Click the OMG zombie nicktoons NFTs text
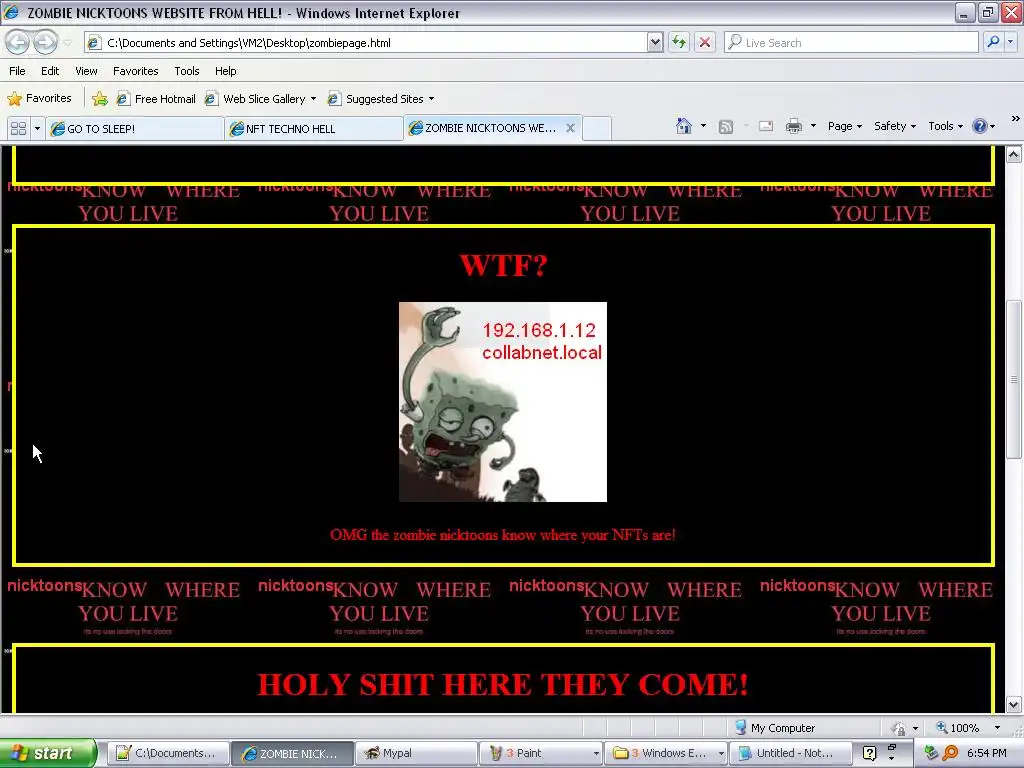This screenshot has width=1024, height=768. click(503, 535)
